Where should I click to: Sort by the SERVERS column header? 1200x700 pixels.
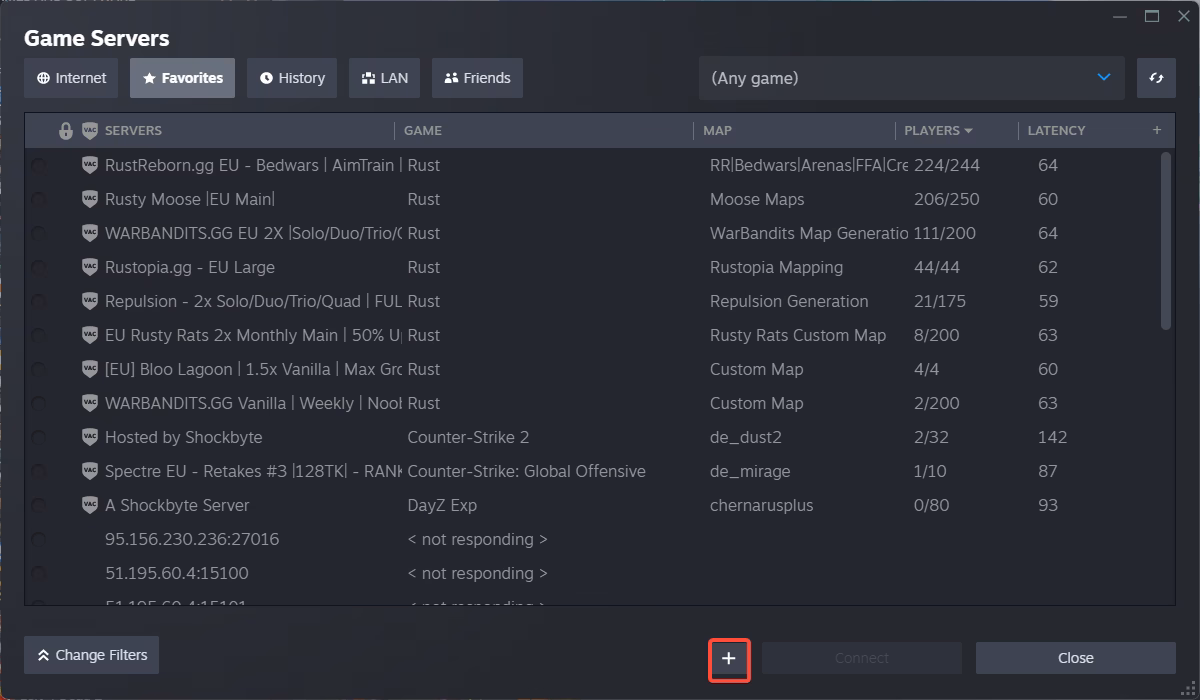133,130
